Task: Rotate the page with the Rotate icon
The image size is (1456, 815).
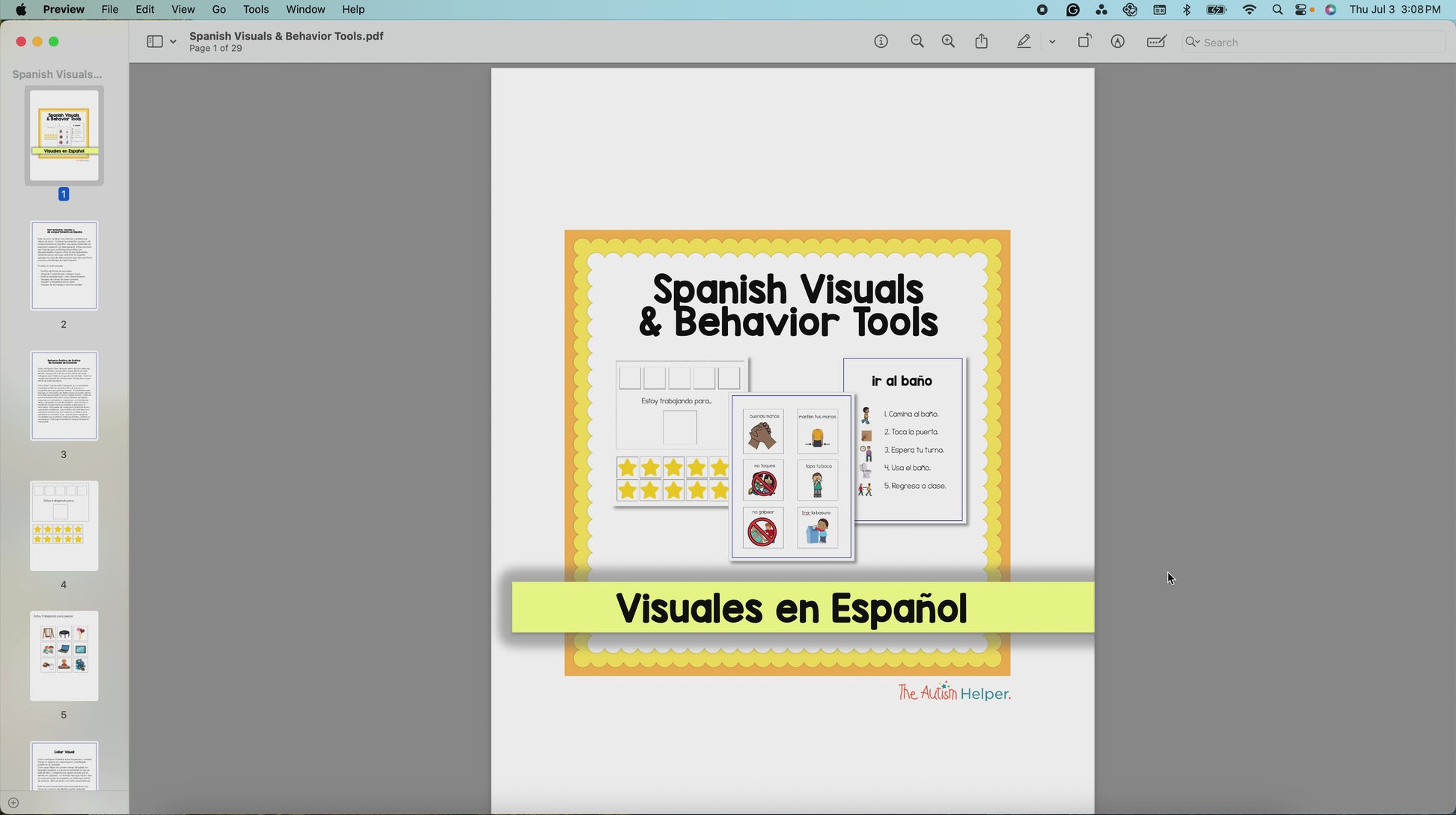Action: pyautogui.click(x=1084, y=42)
